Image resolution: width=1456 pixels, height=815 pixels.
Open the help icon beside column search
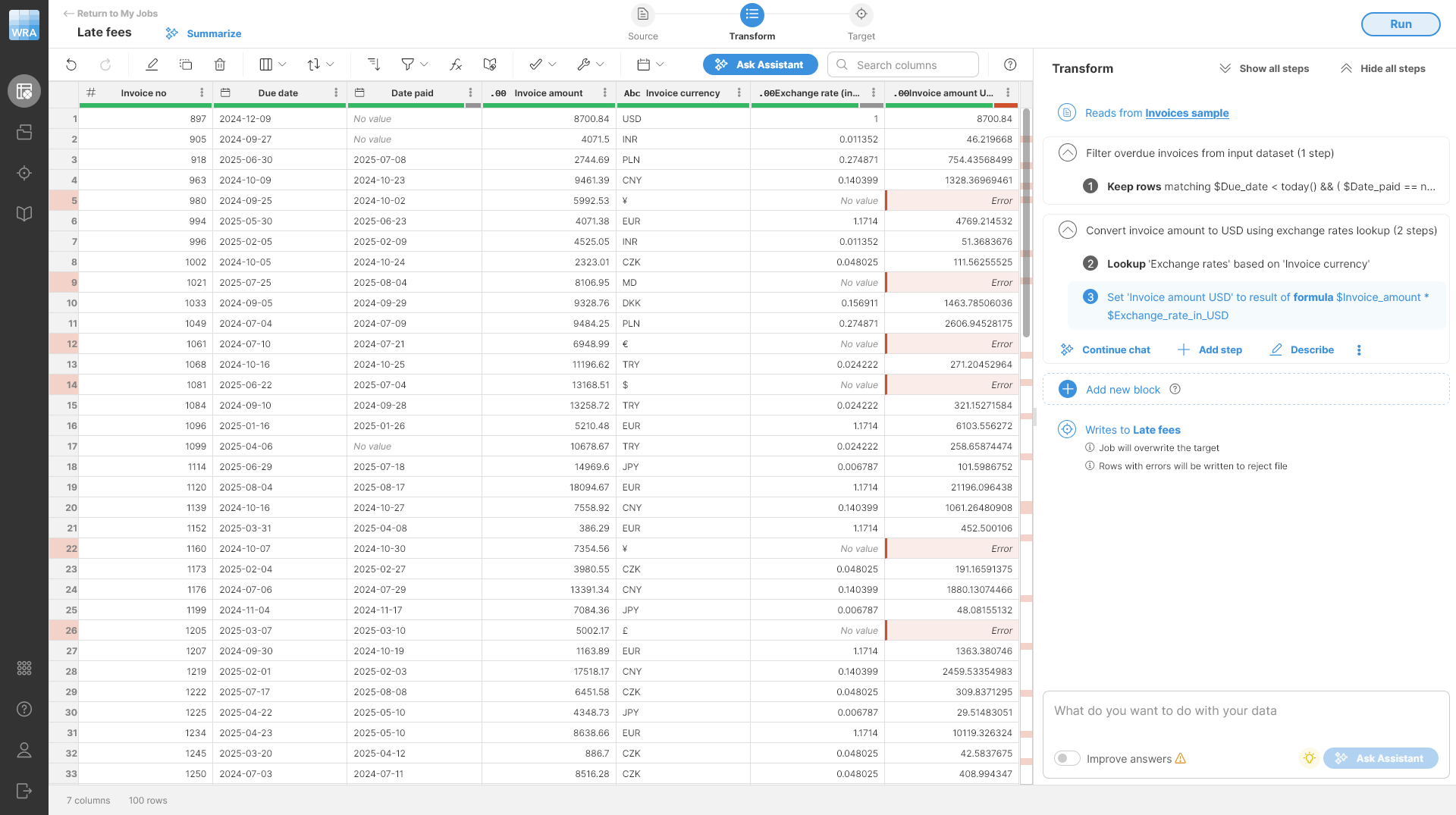(x=1010, y=65)
